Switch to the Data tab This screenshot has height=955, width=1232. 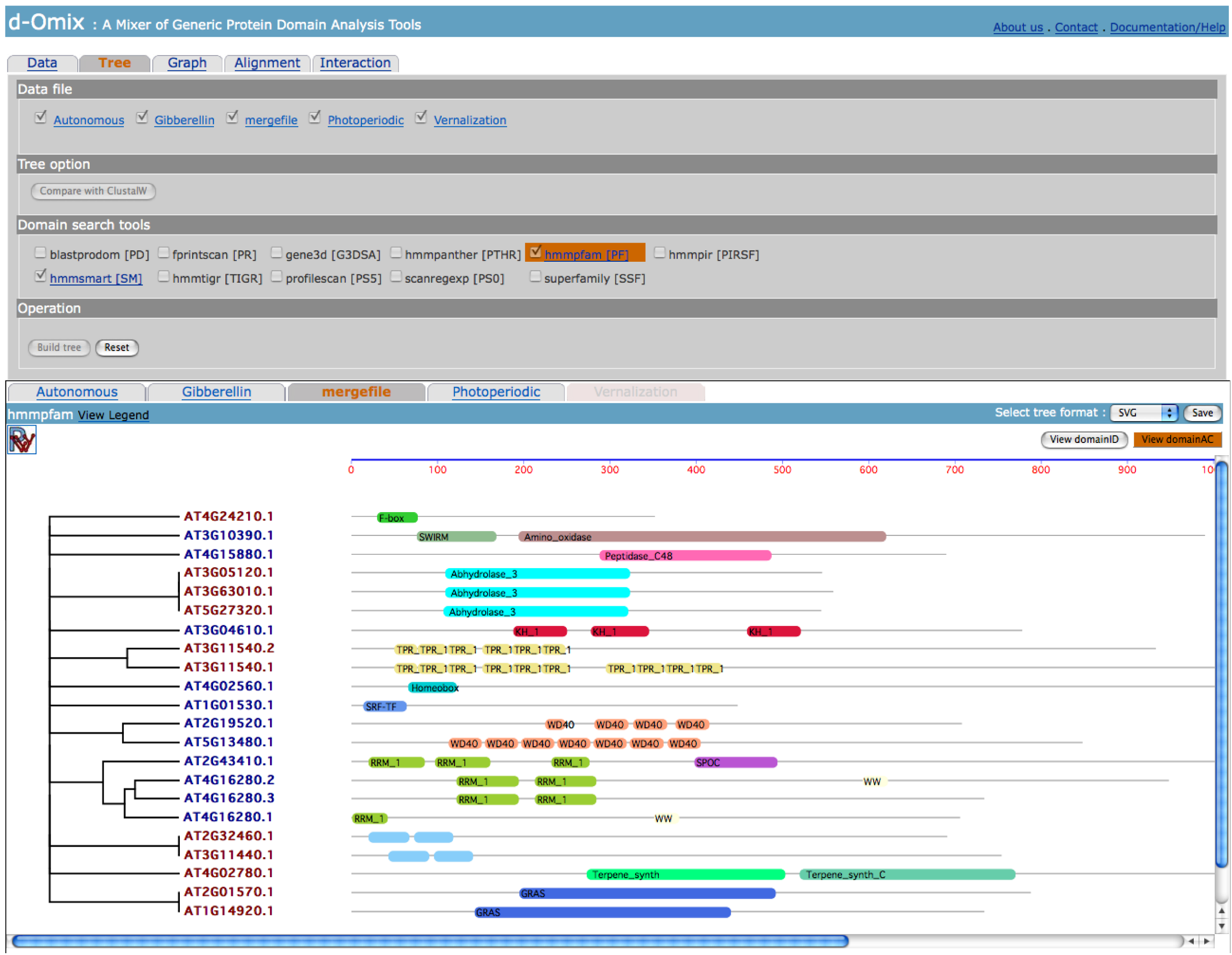[x=42, y=63]
